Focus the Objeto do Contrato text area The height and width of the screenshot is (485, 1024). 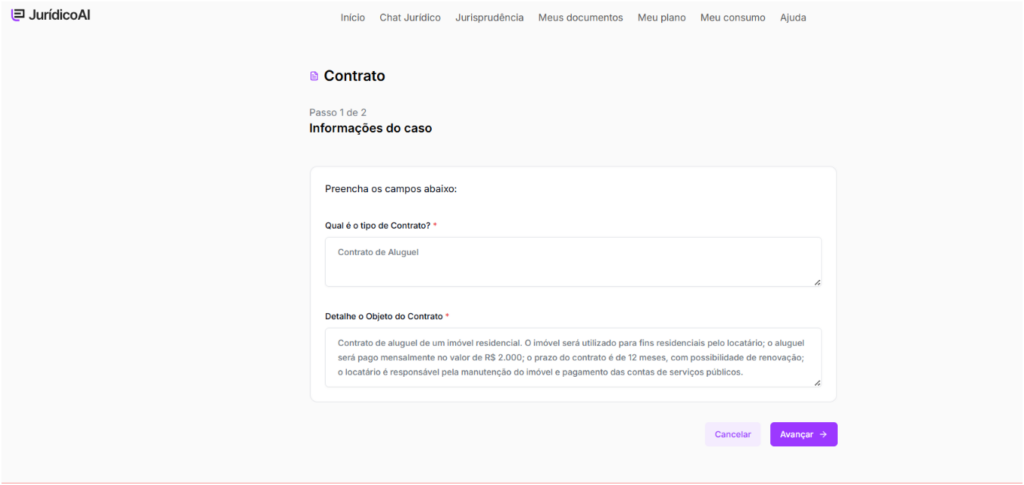573,357
